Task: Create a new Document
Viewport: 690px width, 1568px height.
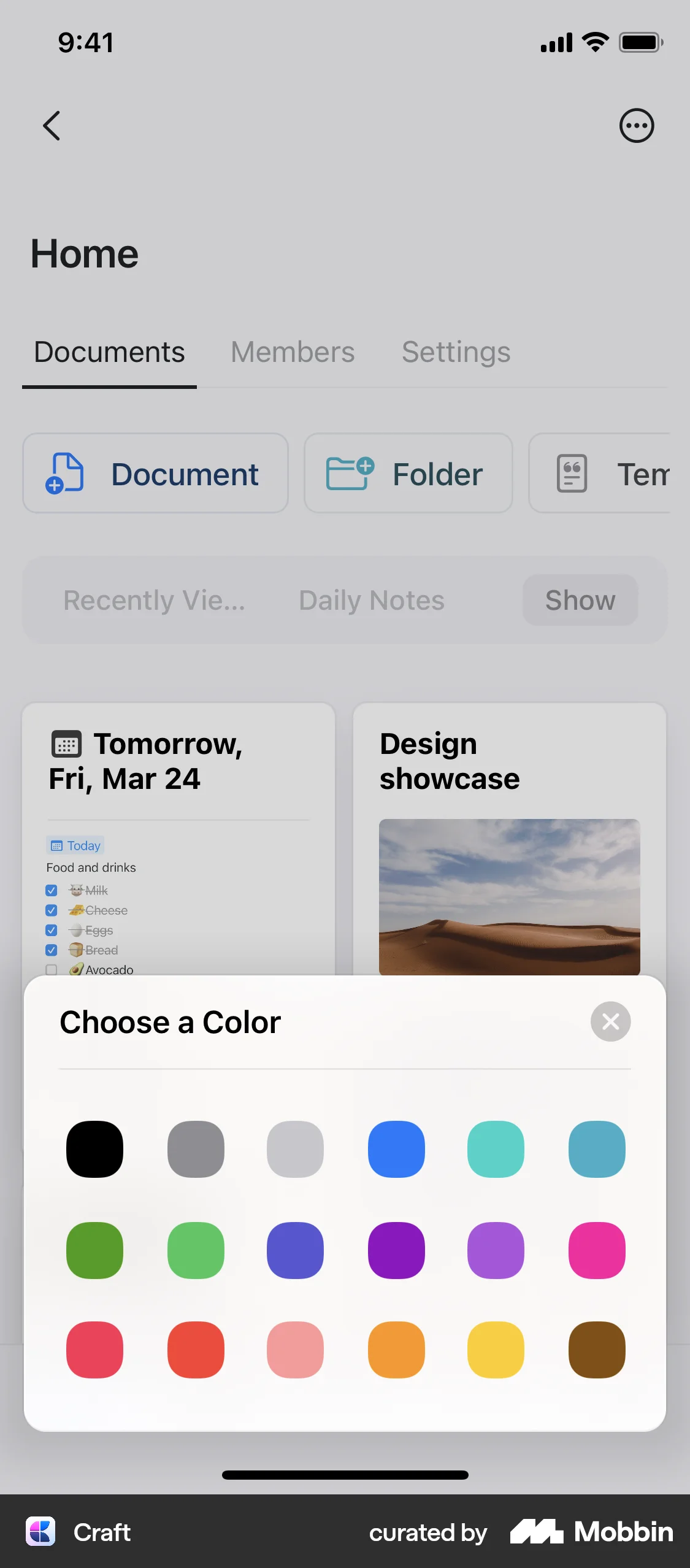Action: coord(155,473)
